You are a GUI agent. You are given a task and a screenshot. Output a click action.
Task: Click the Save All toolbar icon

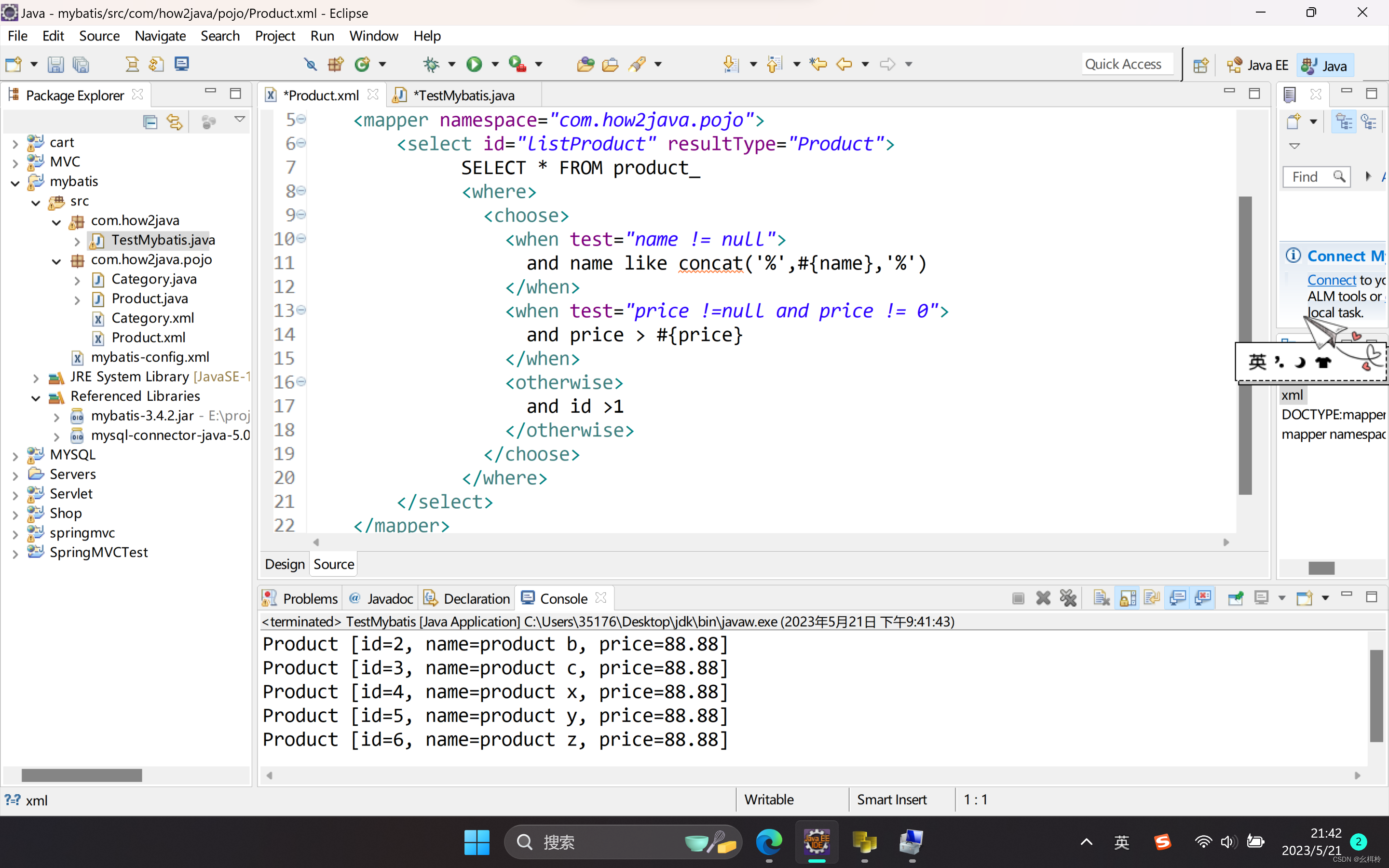81,64
